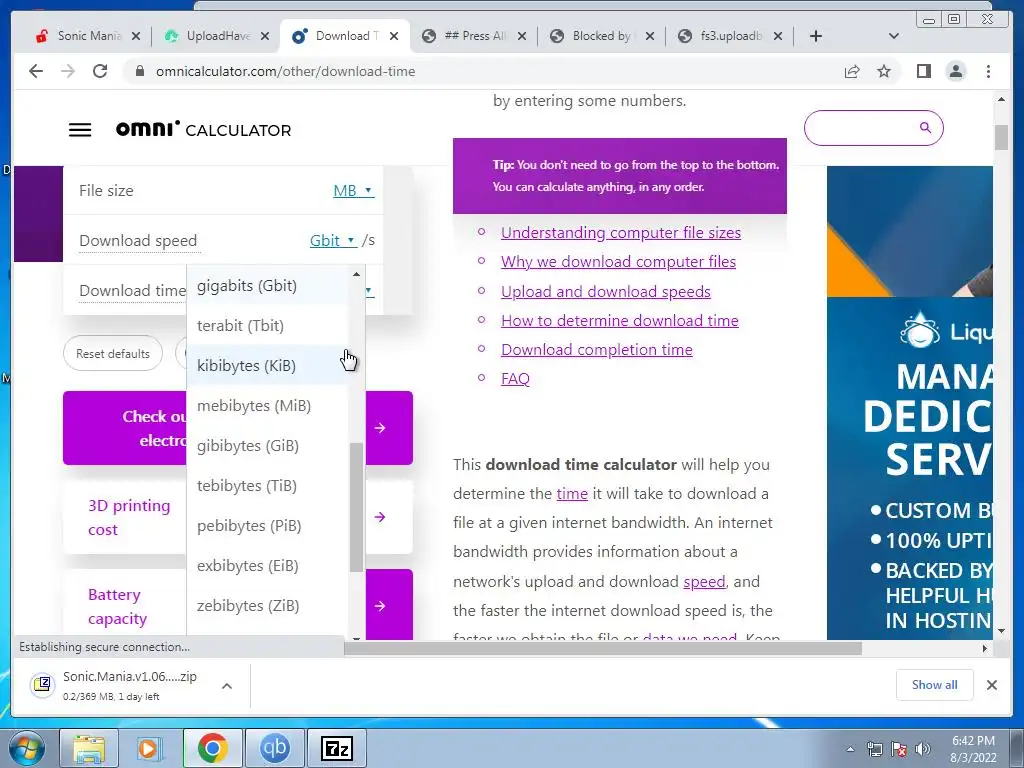Expand the tab search chevron in Chrome
Image resolution: width=1024 pixels, height=768 pixels.
coord(893,36)
